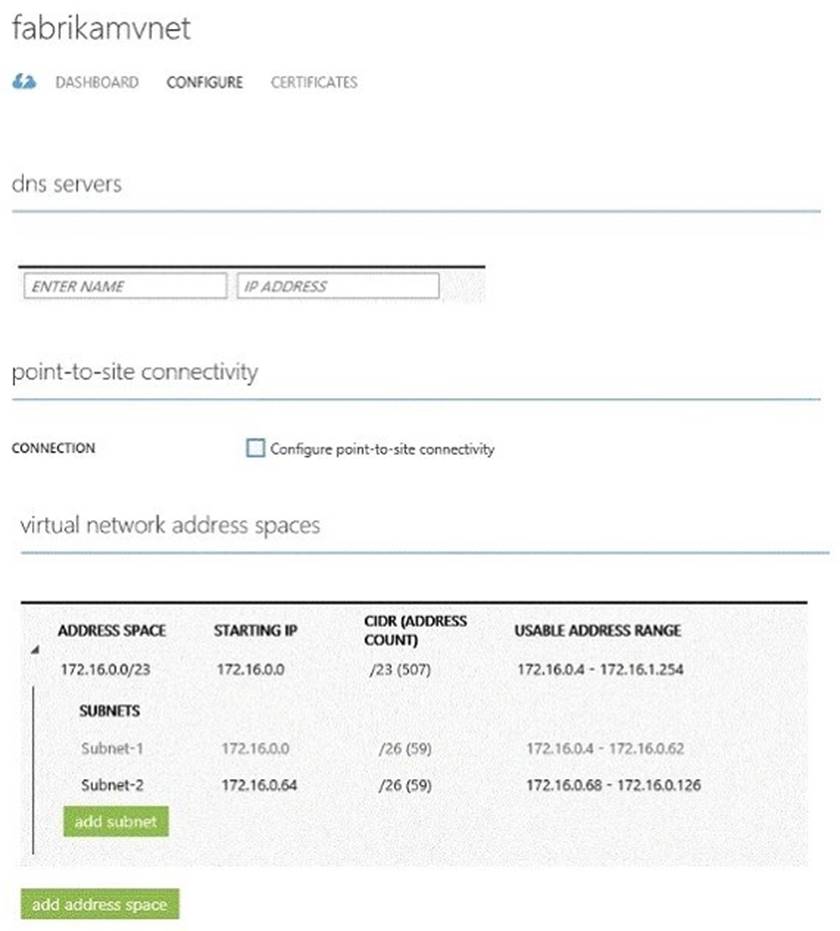Viewport: 840px width, 931px height.
Task: Select the Subnet-2 name field
Action: (112, 785)
